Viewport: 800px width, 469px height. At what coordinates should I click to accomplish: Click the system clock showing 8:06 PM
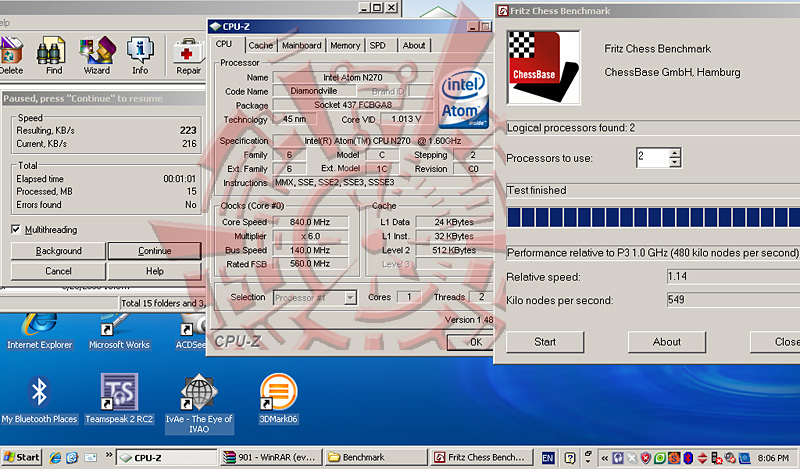coord(773,458)
